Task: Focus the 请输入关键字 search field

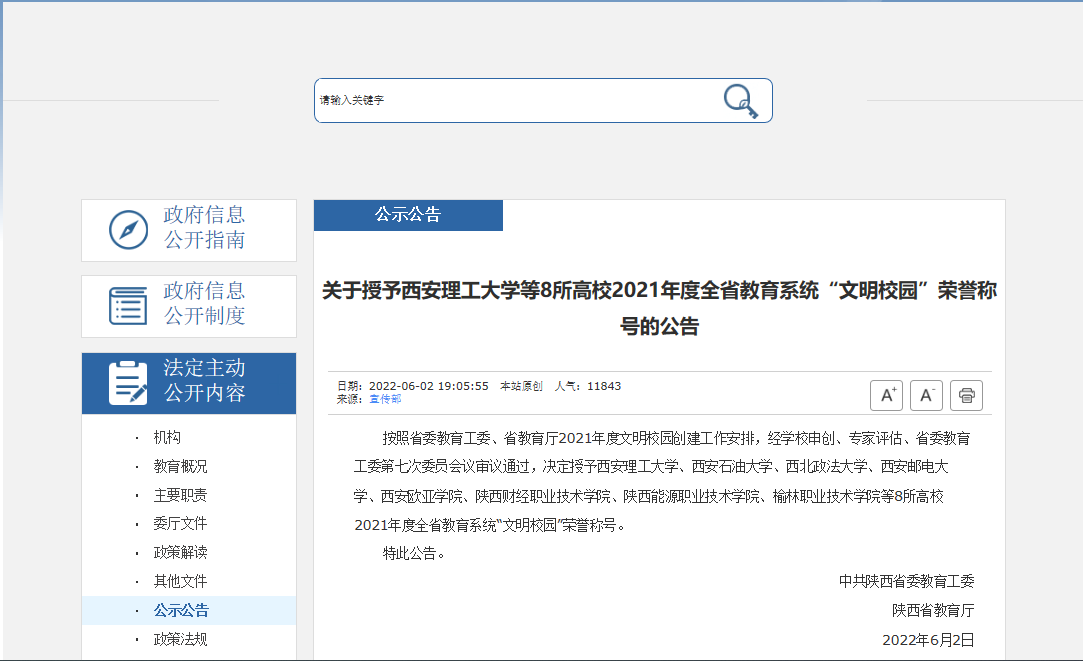Action: [x=510, y=101]
